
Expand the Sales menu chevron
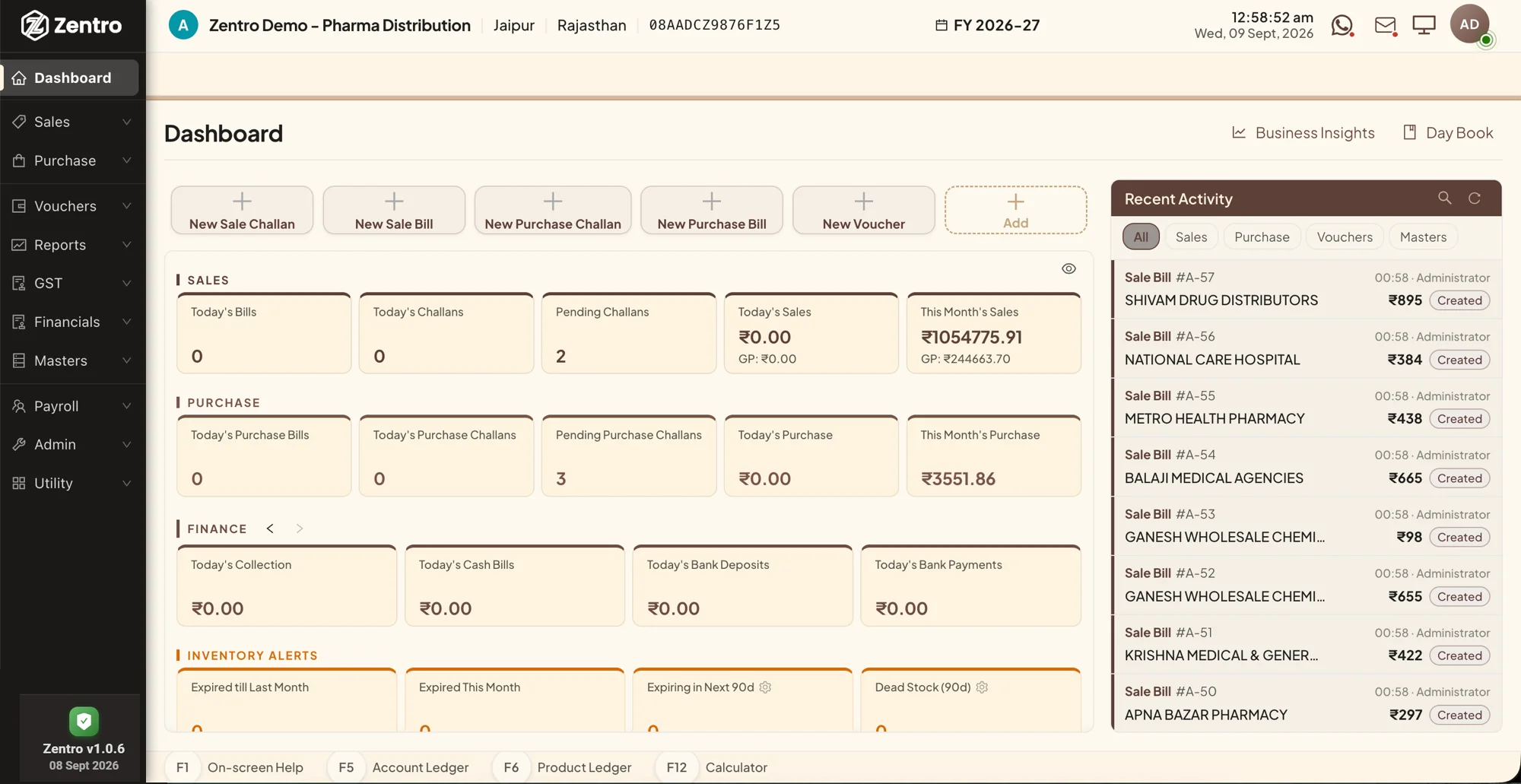coord(127,122)
